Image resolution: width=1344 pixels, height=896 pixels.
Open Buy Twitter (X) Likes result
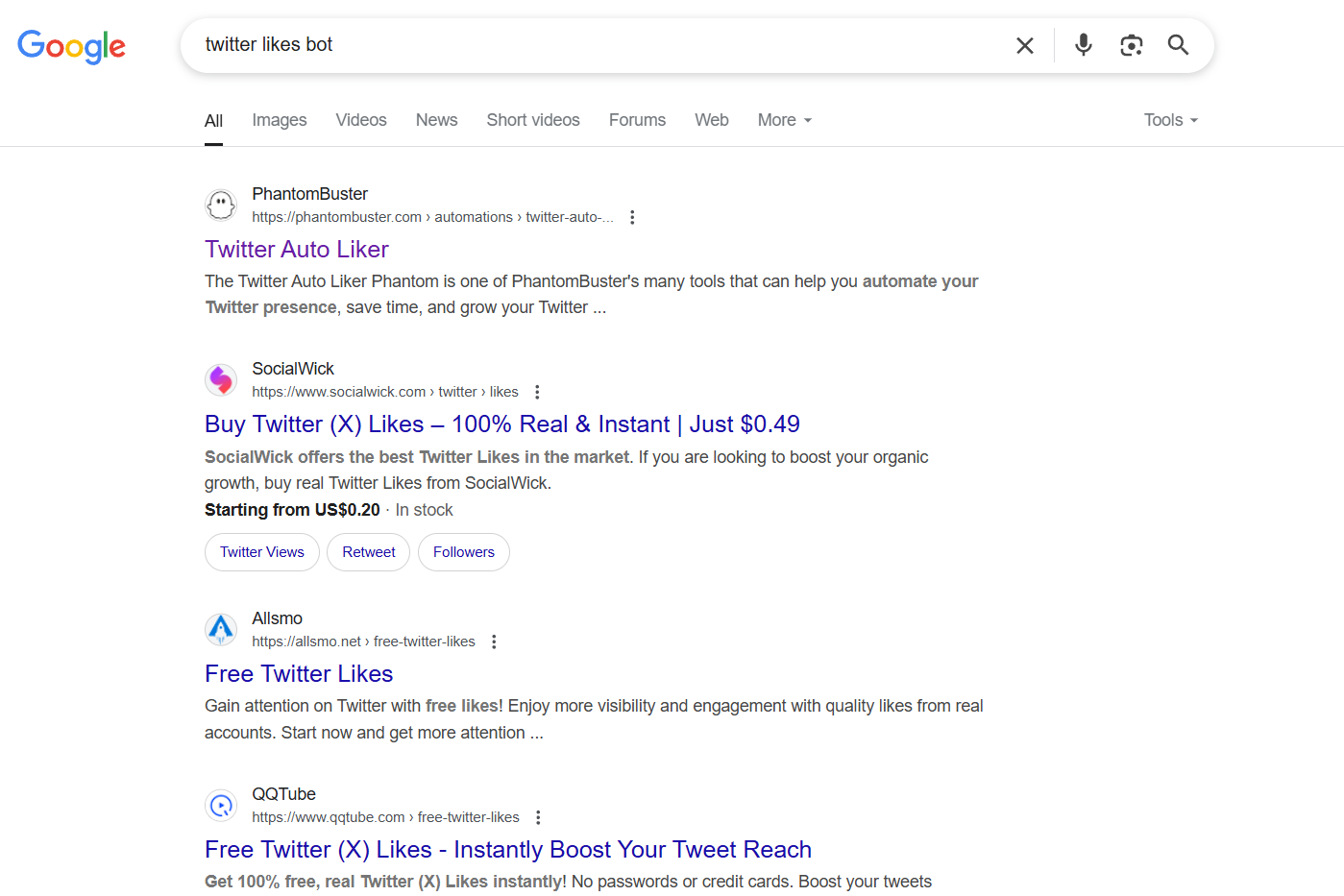click(502, 424)
